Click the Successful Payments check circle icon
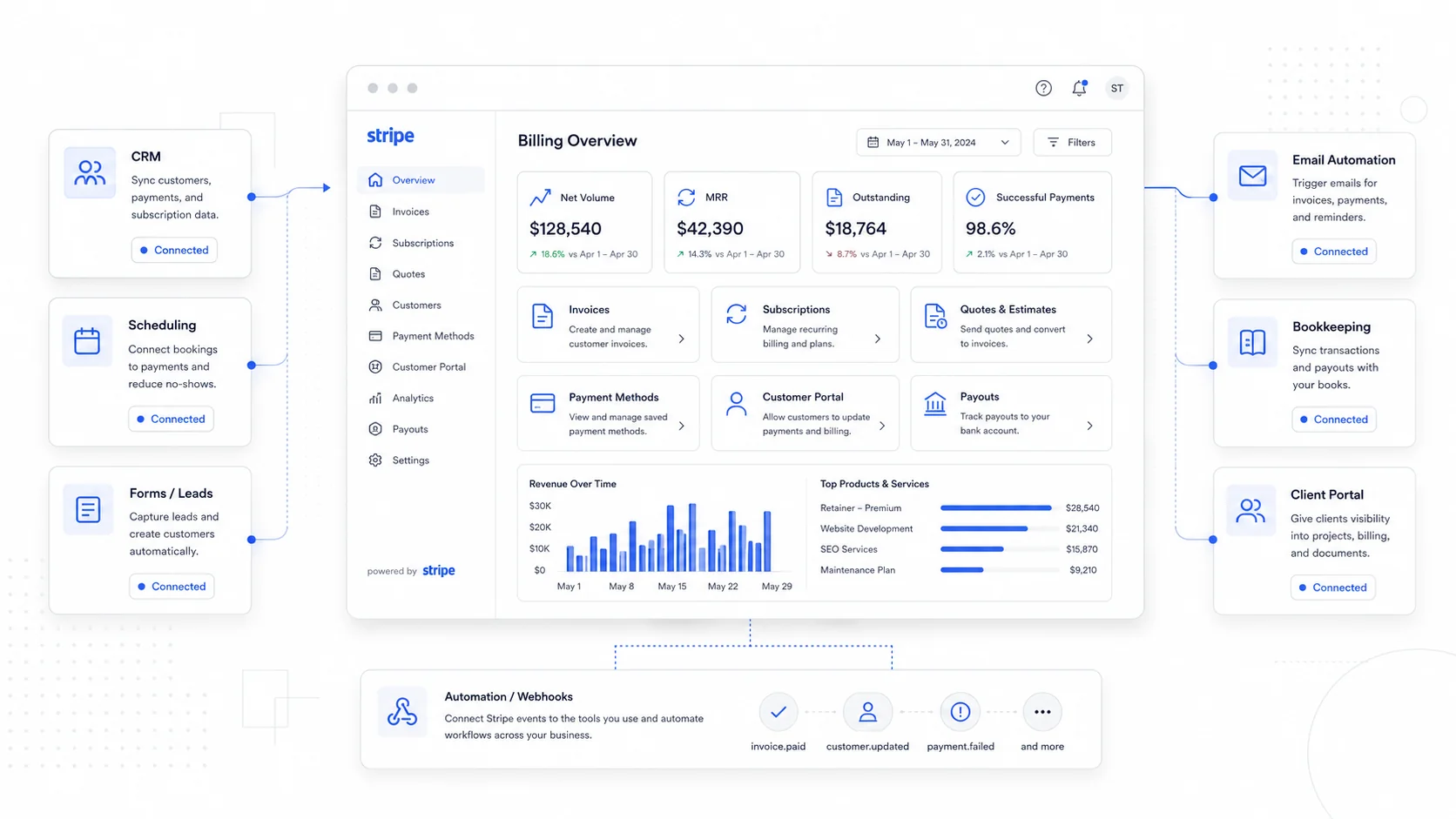Image resolution: width=1456 pixels, height=819 pixels. [x=975, y=198]
